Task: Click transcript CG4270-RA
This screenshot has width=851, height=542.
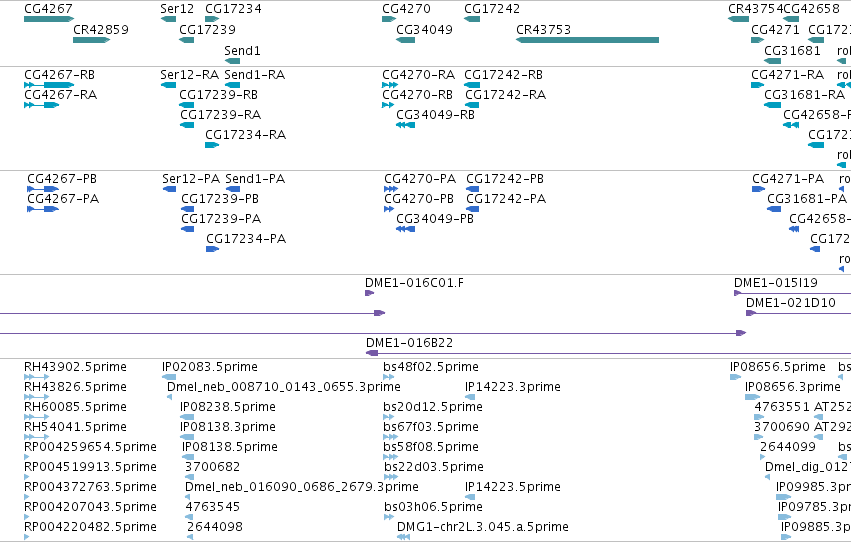Action: click(390, 85)
